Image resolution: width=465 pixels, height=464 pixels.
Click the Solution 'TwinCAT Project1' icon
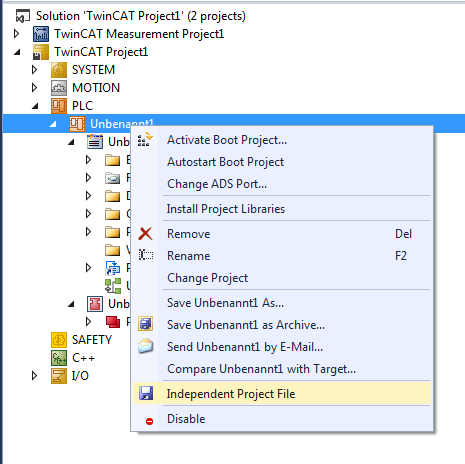(23, 16)
